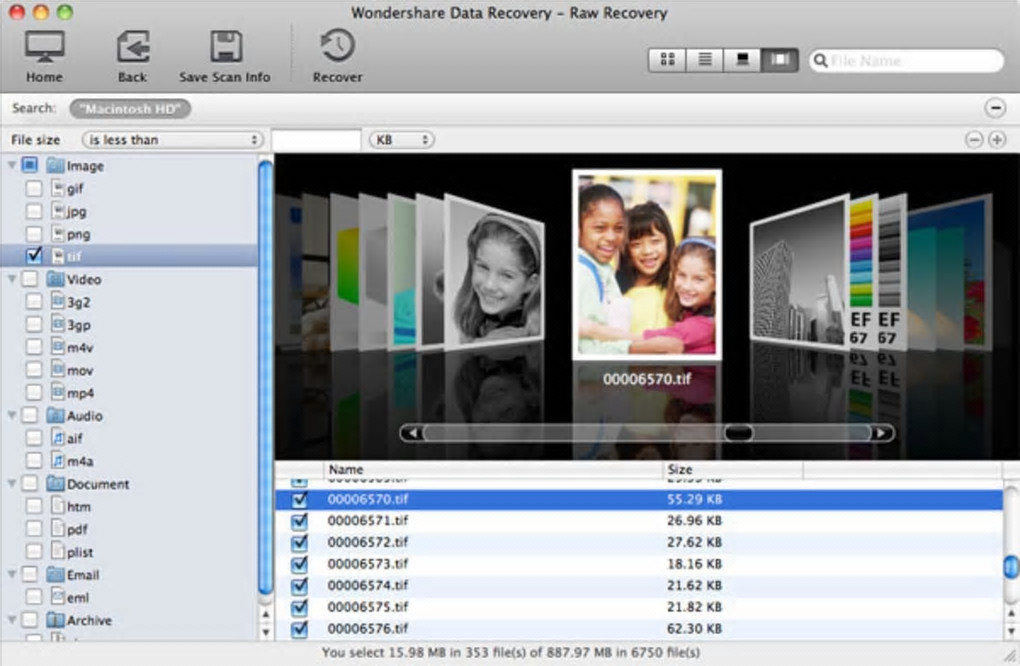Enable the jpg file type checkbox
The height and width of the screenshot is (666, 1020).
point(34,211)
